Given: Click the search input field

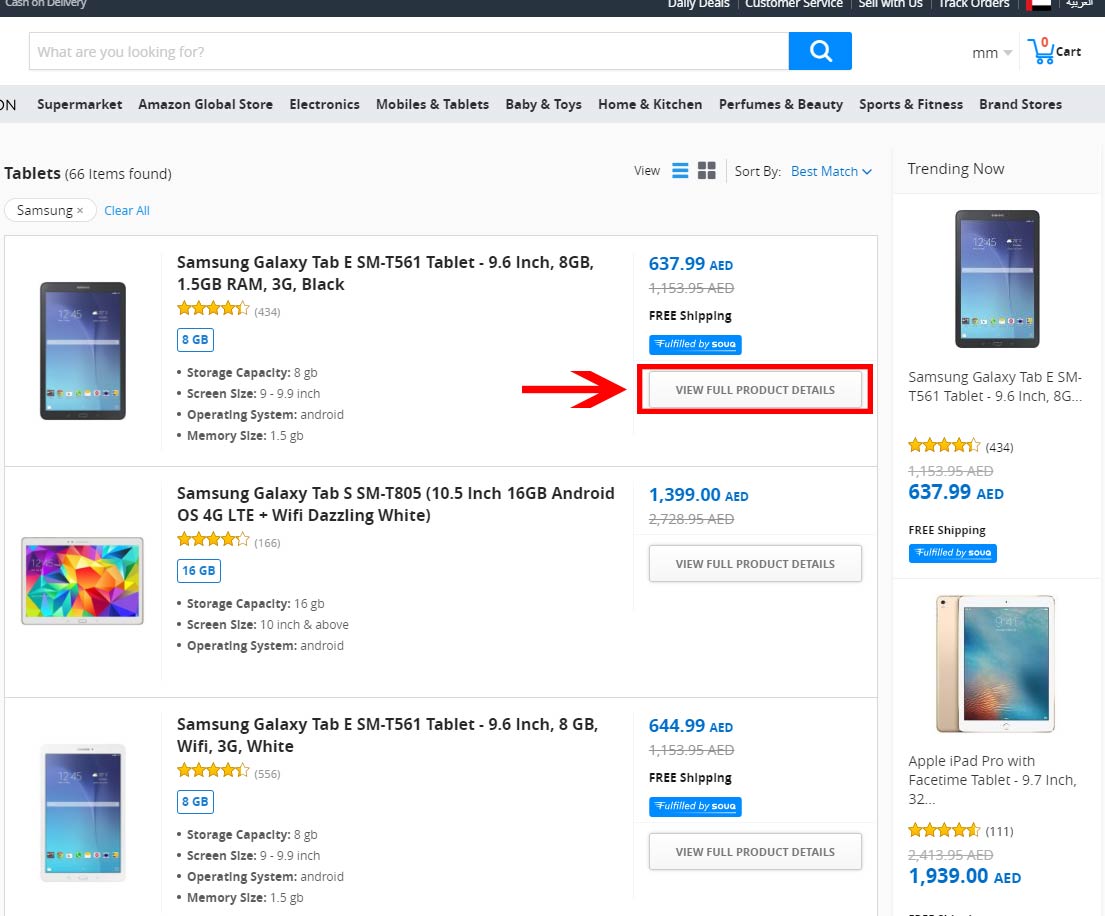Looking at the screenshot, I should [x=408, y=51].
